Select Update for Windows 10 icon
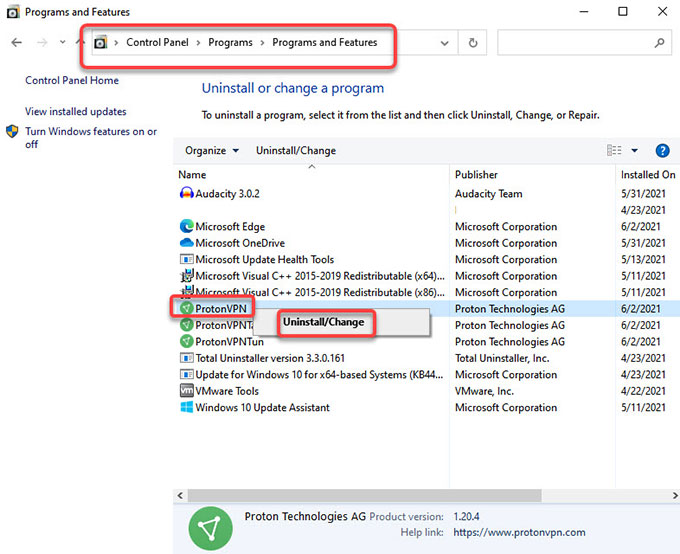 [x=186, y=374]
